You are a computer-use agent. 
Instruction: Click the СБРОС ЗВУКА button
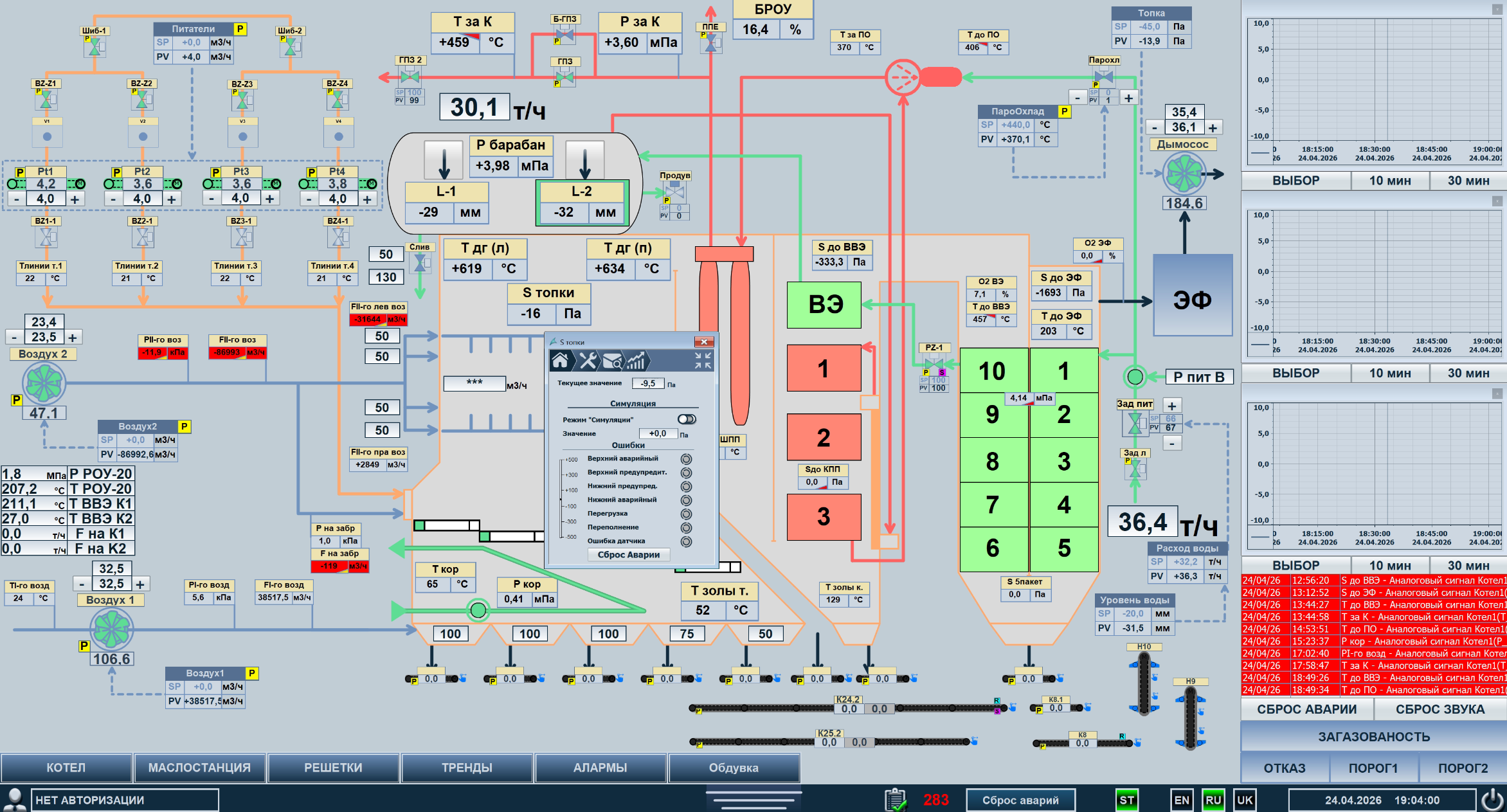tap(1440, 709)
